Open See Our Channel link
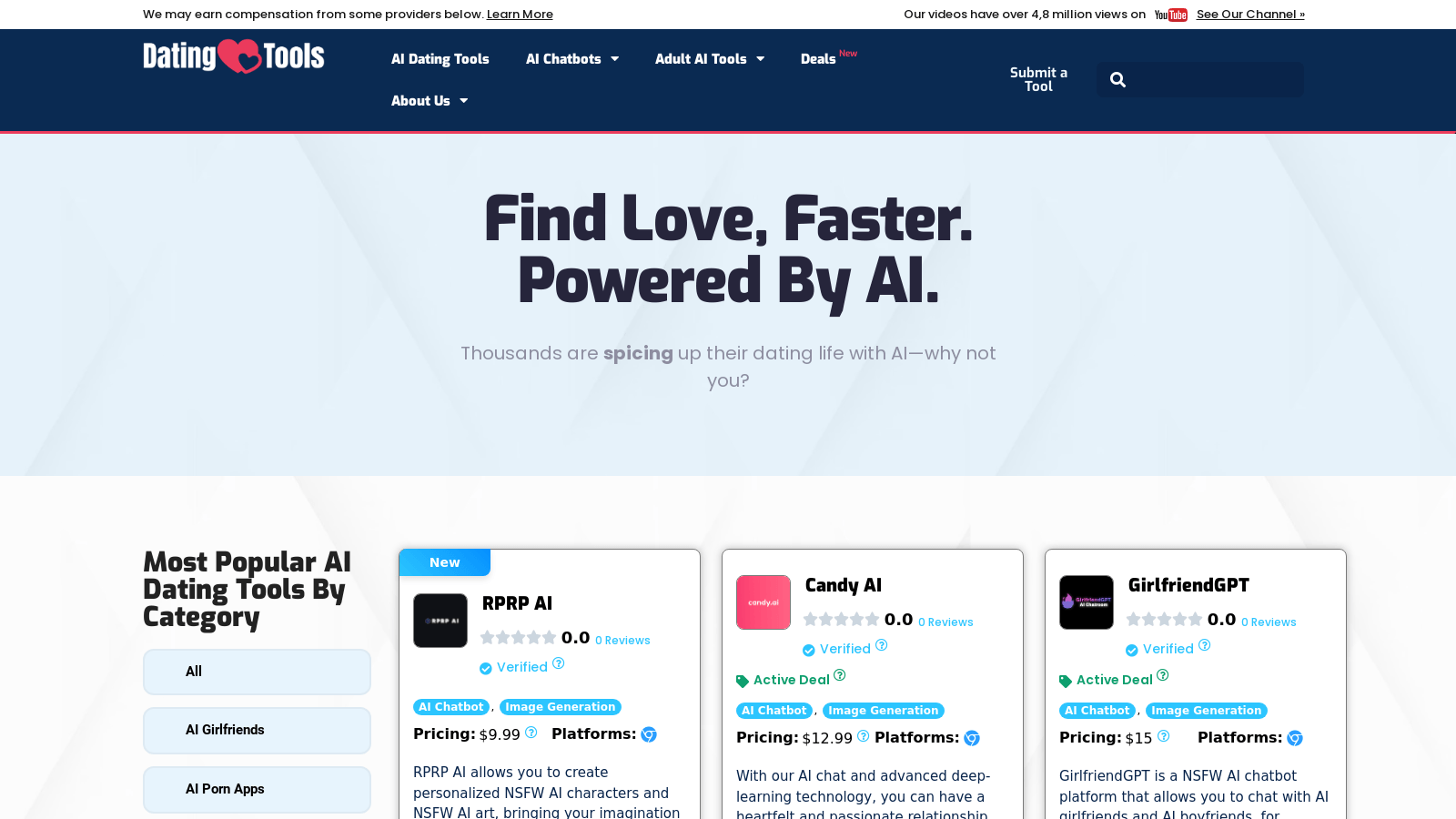1456x819 pixels. click(x=1250, y=15)
